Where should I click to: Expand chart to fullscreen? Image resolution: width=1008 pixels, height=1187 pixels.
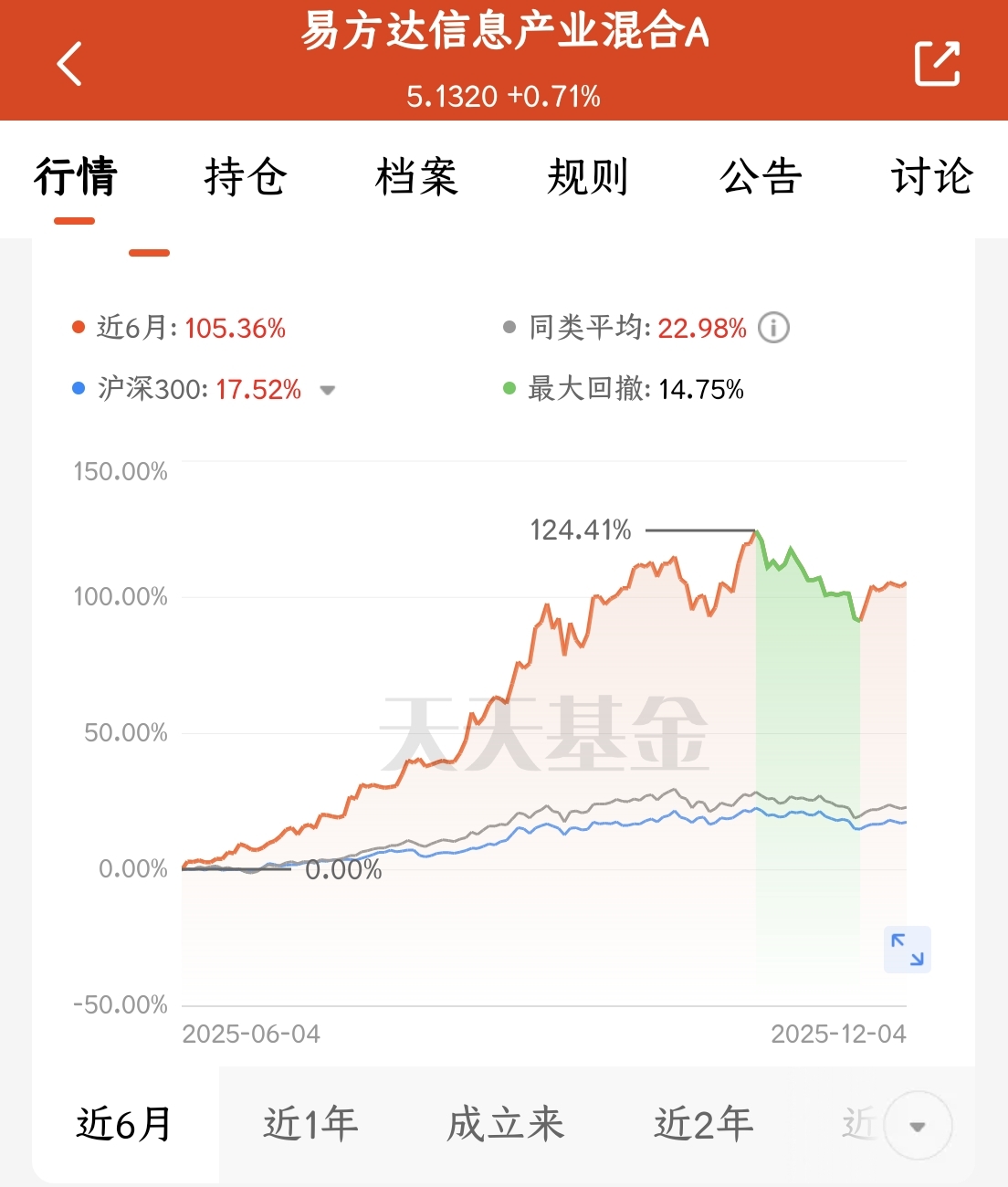(x=907, y=950)
